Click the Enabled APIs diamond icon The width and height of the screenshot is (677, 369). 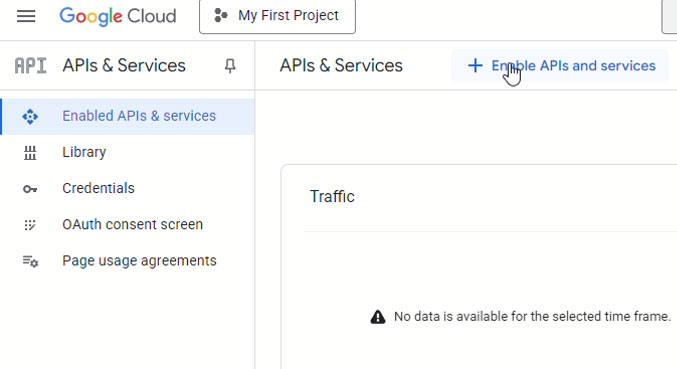point(30,117)
